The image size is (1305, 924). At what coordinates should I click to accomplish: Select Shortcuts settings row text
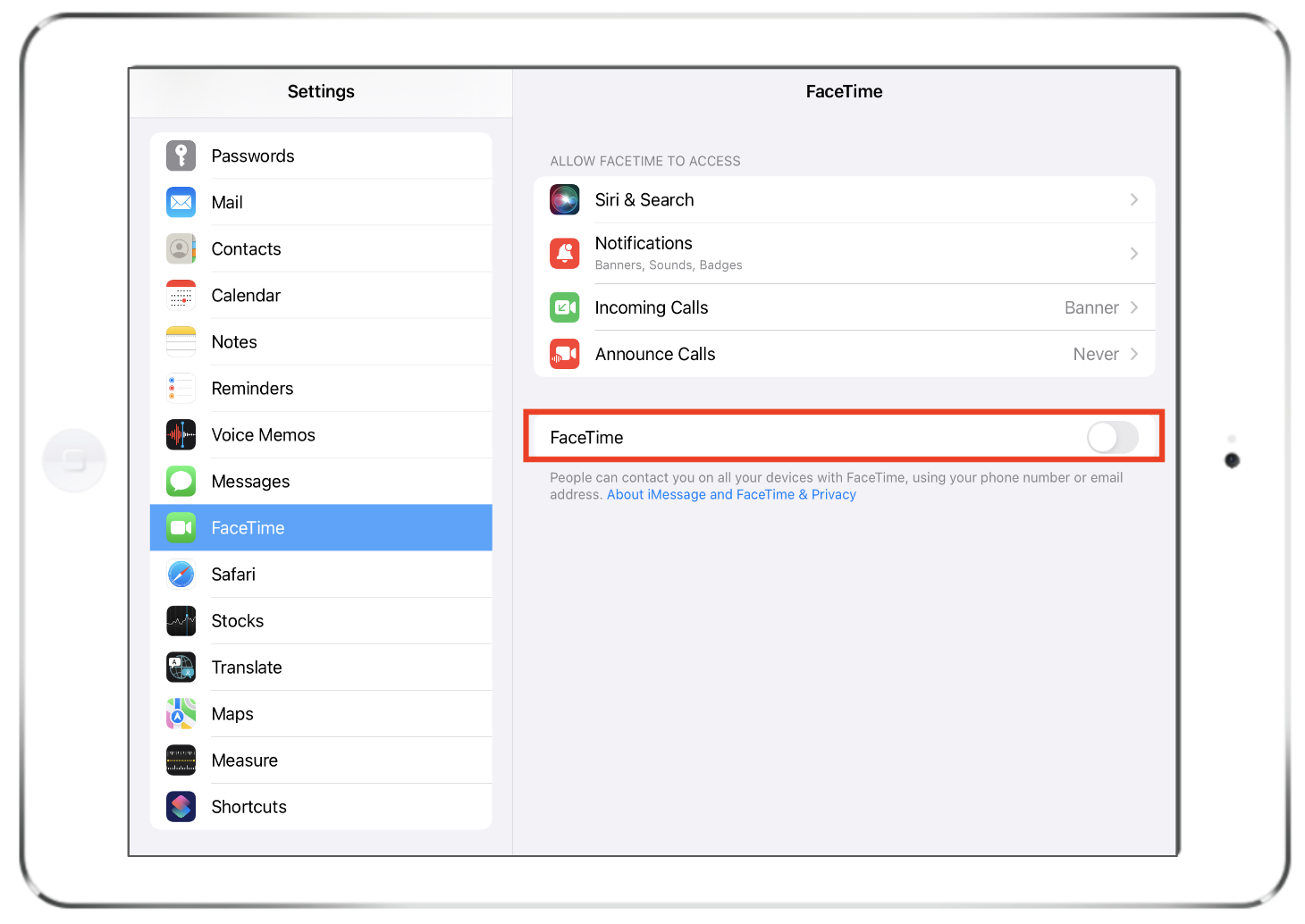pyautogui.click(x=249, y=806)
